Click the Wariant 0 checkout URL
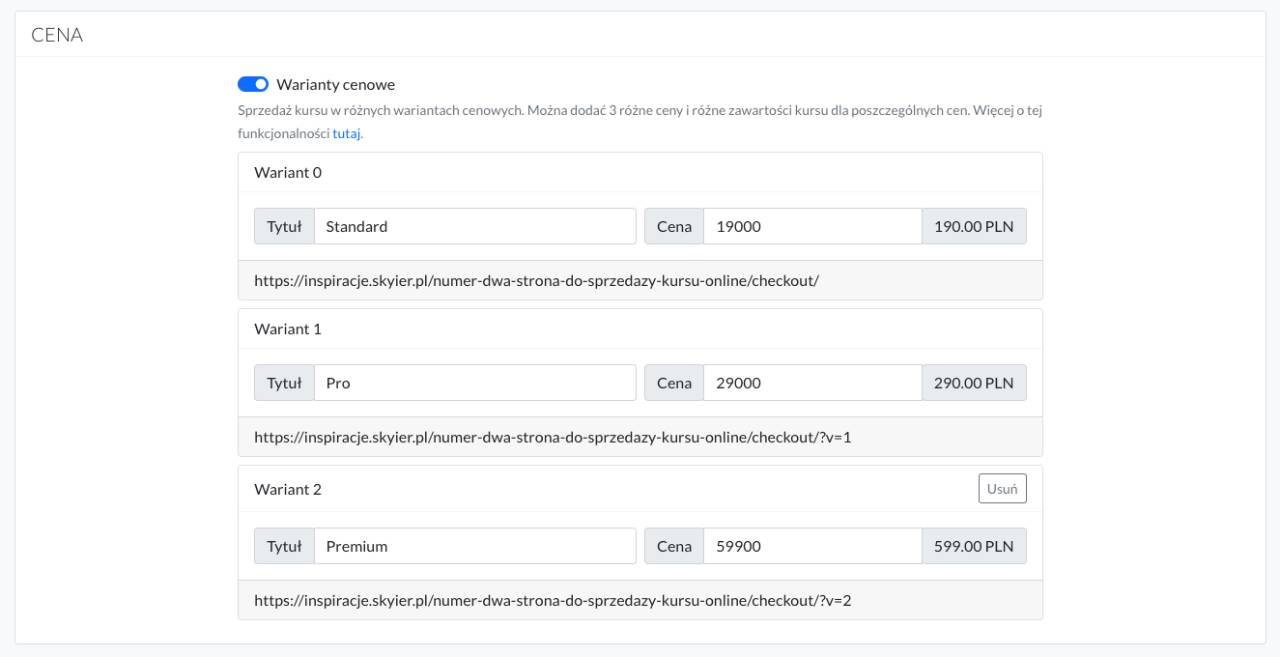This screenshot has width=1280, height=657. 536,281
